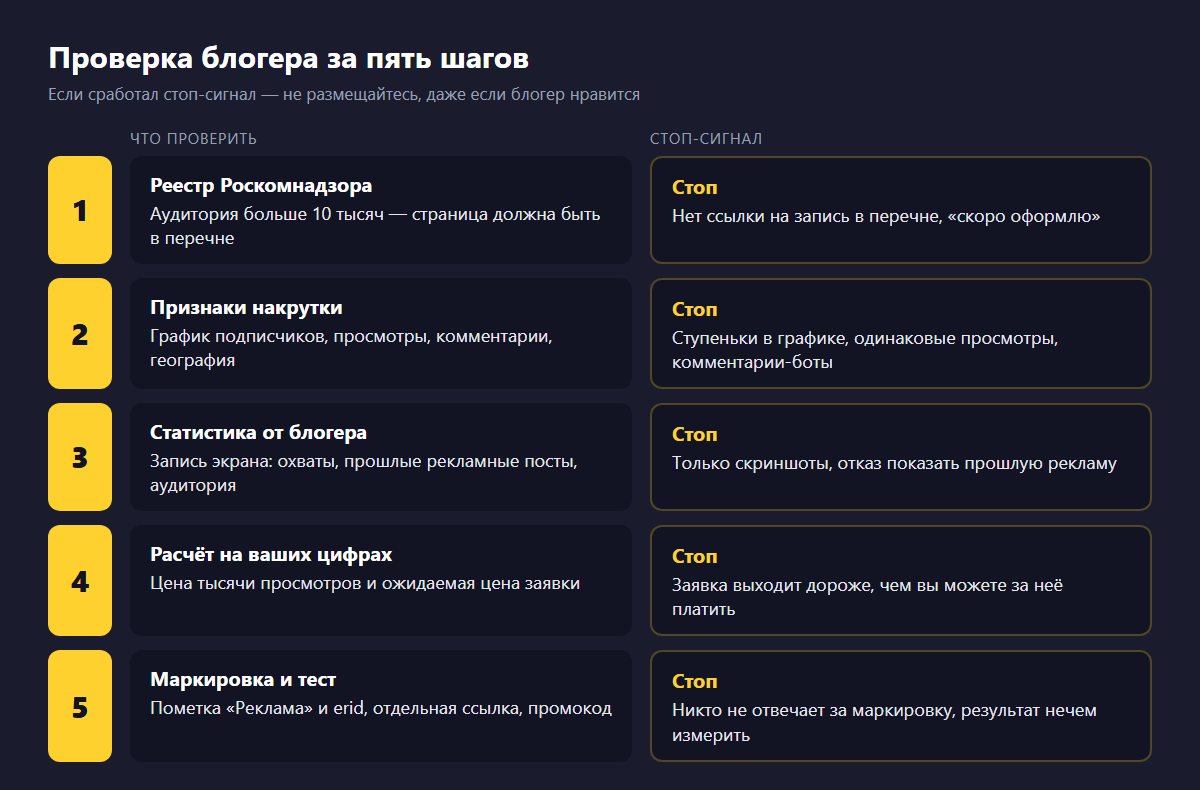Select the step title "Признаки накрутки"

tap(246, 308)
